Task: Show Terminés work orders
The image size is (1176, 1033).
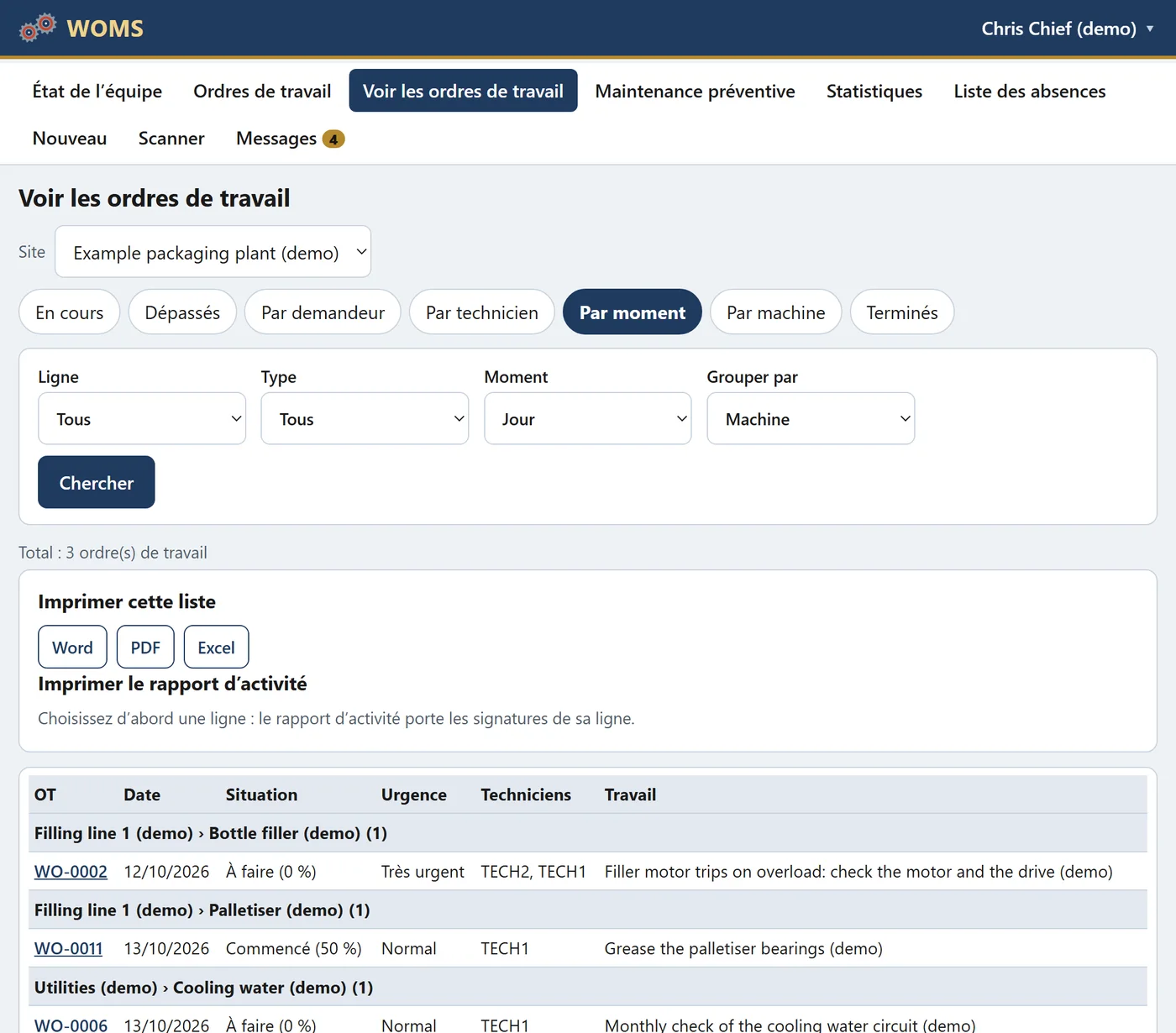Action: coord(902,312)
